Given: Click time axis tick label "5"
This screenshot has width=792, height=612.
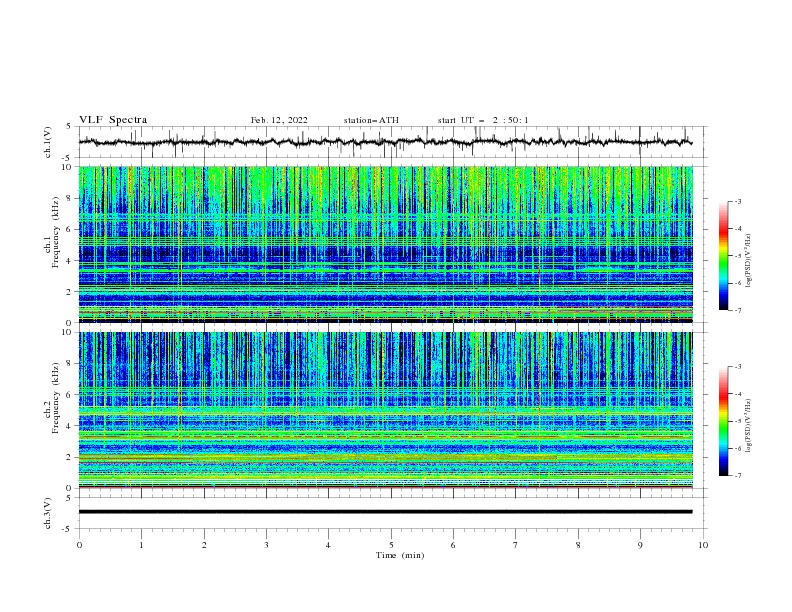Looking at the screenshot, I should [x=391, y=545].
